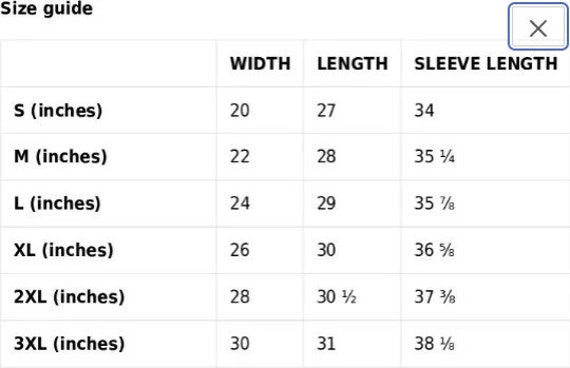The image size is (570, 368).
Task: Click the M sleeve length 35 ¼
Action: click(434, 157)
